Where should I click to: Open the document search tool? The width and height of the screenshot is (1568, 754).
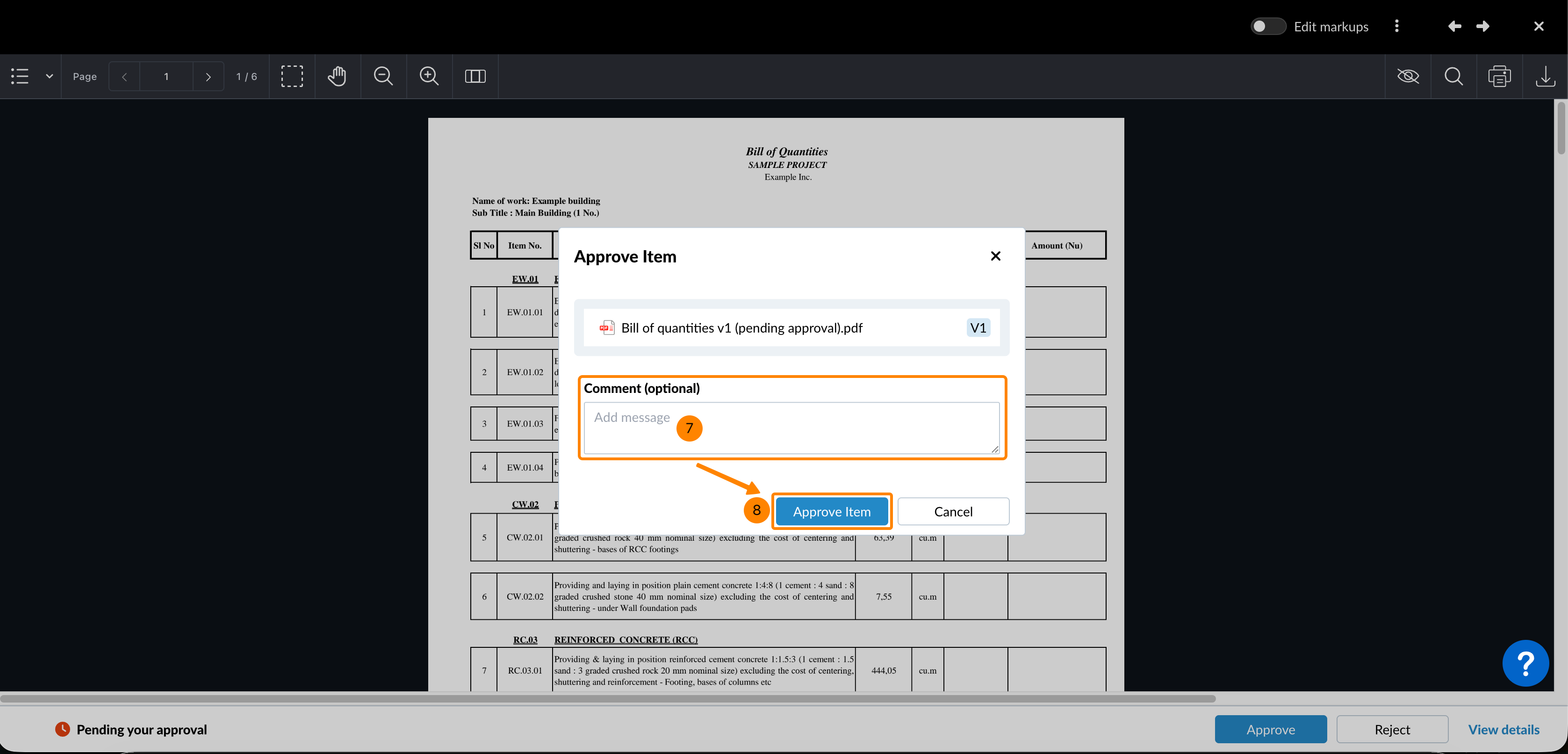tap(1453, 76)
